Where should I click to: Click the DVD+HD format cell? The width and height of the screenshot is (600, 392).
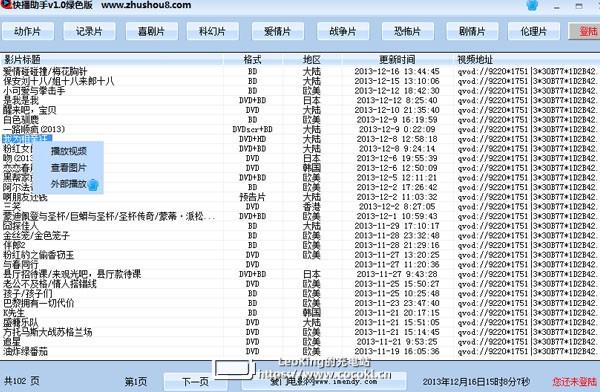253,139
